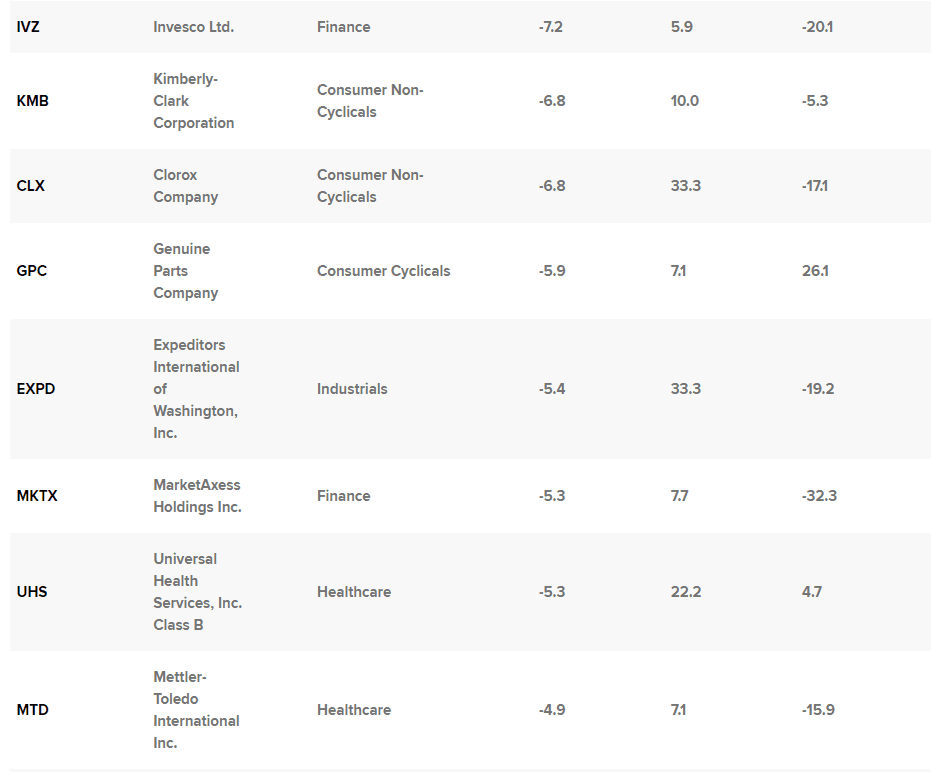This screenshot has height=772, width=931.
Task: Select Mettler-Toledo International Inc. name
Action: pyautogui.click(x=196, y=710)
